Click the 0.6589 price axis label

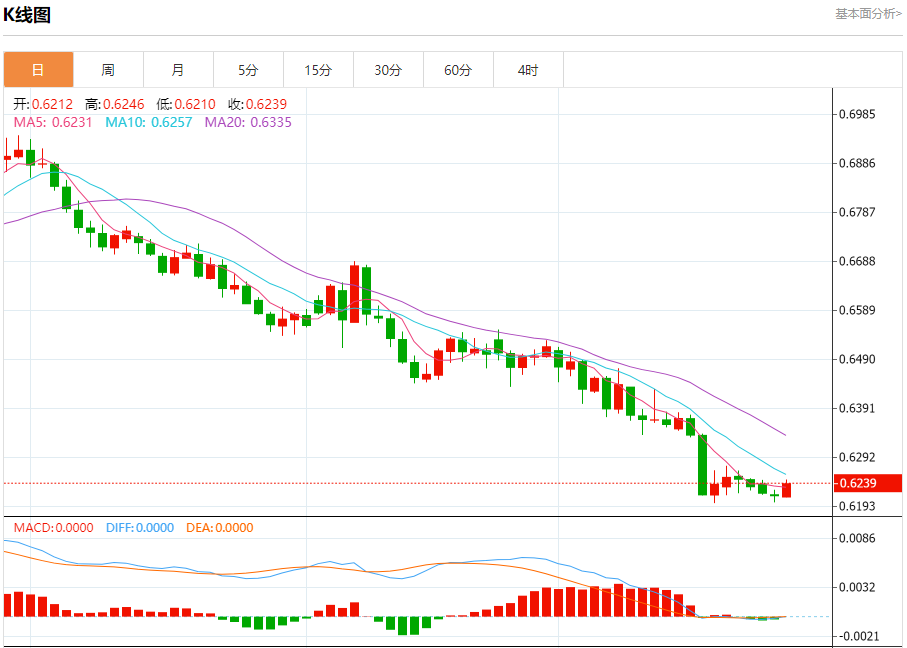[x=857, y=310]
